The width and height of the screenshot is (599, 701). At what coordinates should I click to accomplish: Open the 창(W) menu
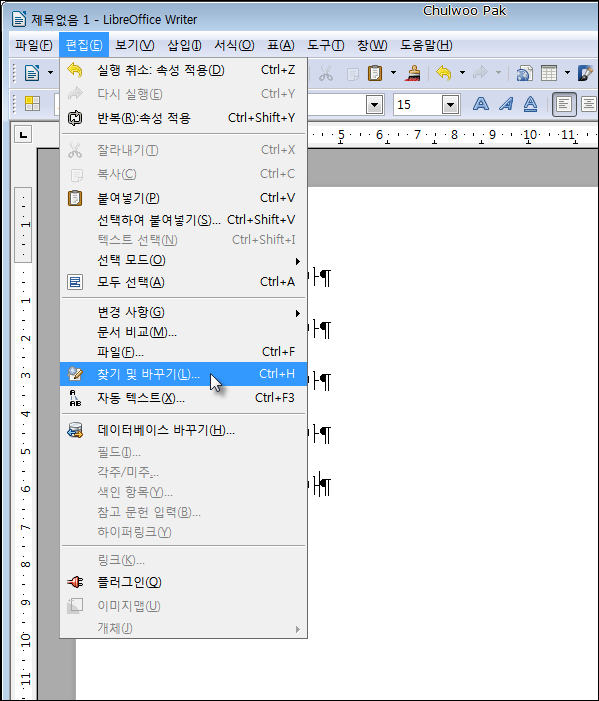coord(372,45)
